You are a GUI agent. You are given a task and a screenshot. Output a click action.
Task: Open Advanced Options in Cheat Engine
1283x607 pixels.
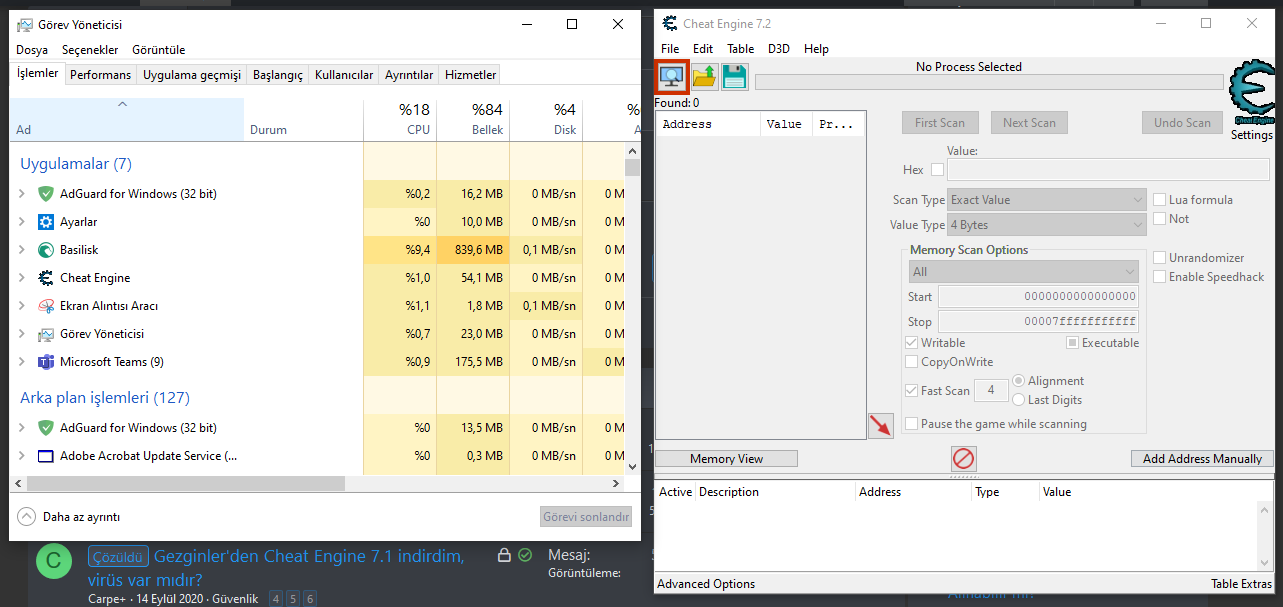706,584
